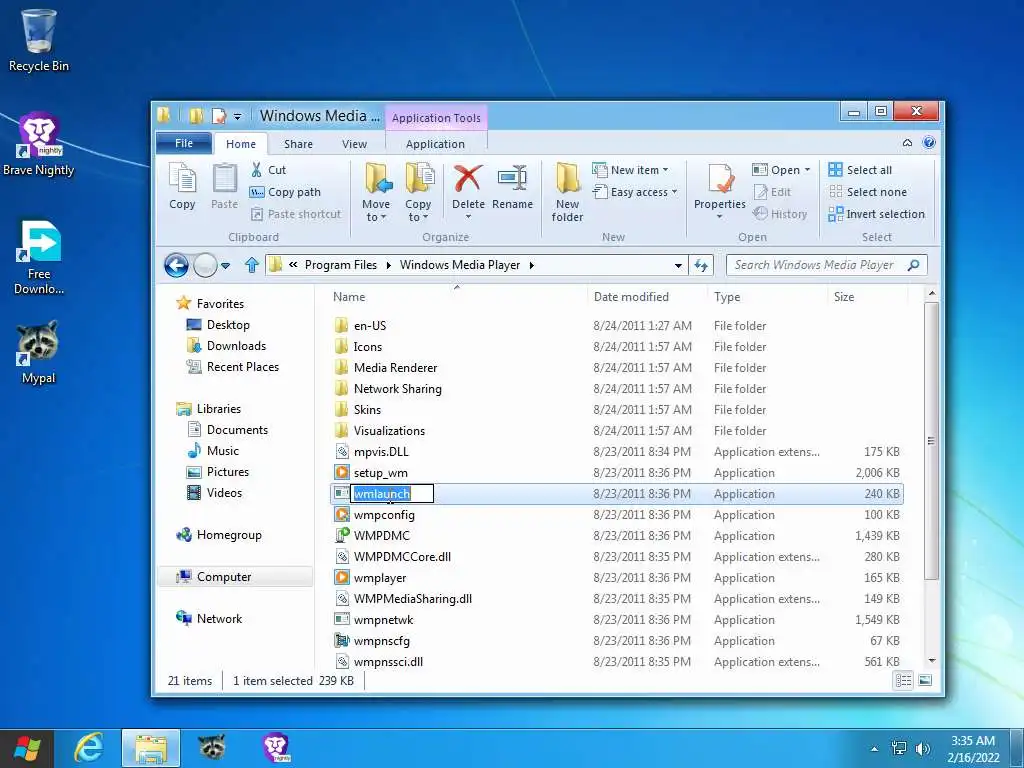The width and height of the screenshot is (1024, 768).
Task: Select the Home ribbon tab
Action: [241, 144]
